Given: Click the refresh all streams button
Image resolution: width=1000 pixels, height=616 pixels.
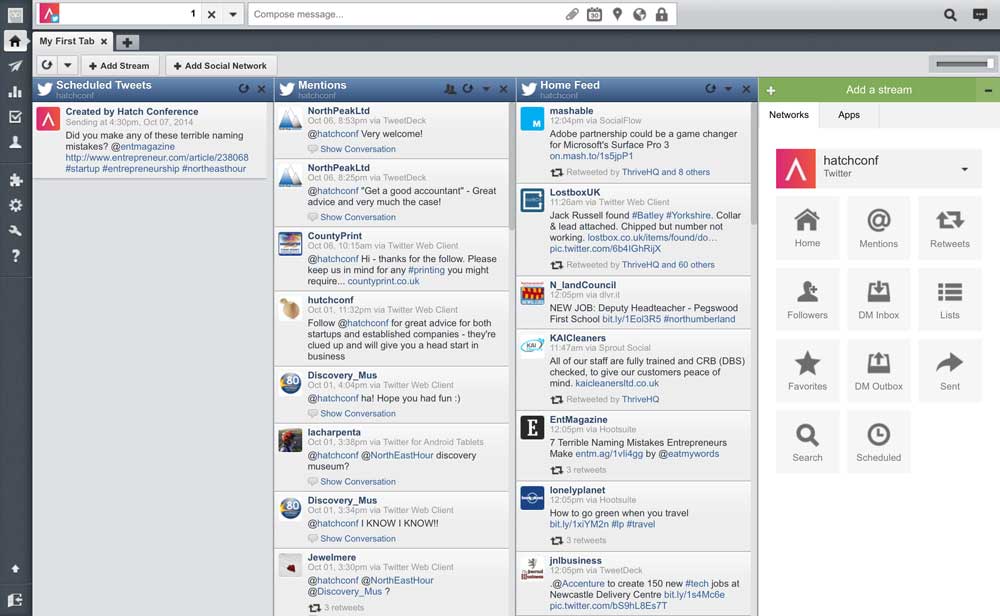Looking at the screenshot, I should click(47, 65).
